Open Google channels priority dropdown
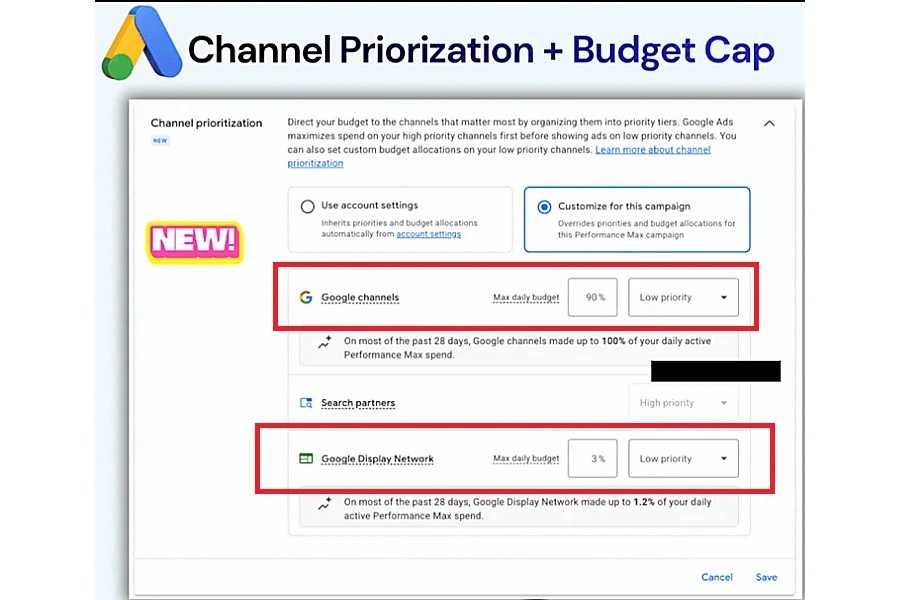The height and width of the screenshot is (600, 900). 683,297
